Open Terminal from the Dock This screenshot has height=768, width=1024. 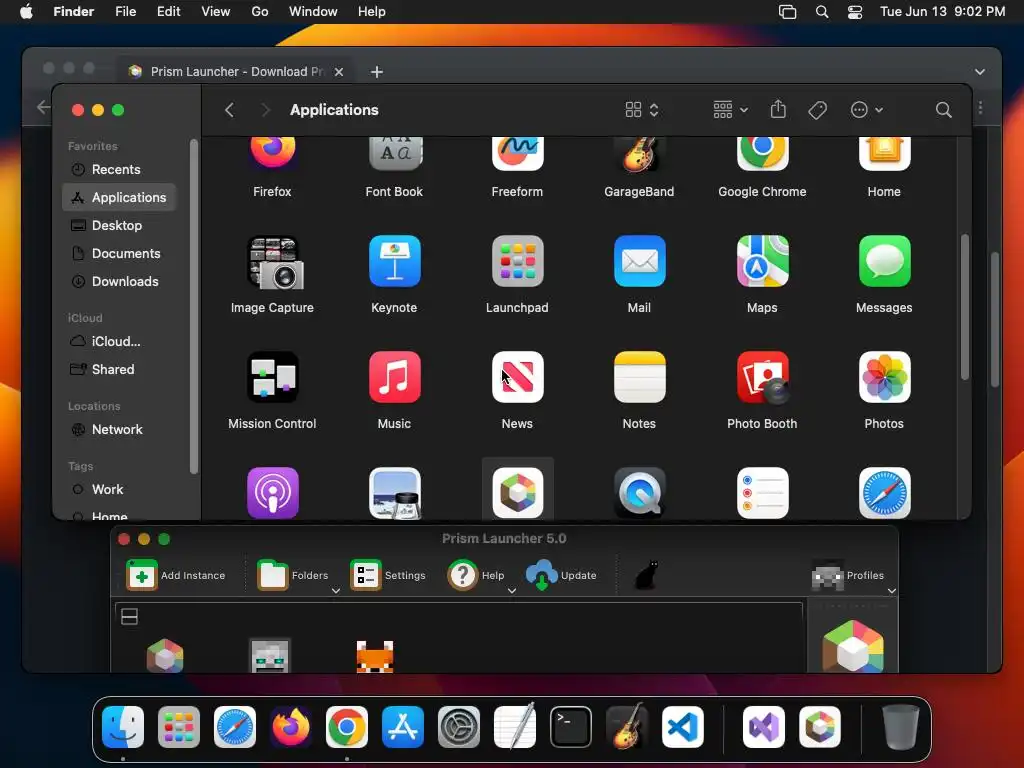571,727
